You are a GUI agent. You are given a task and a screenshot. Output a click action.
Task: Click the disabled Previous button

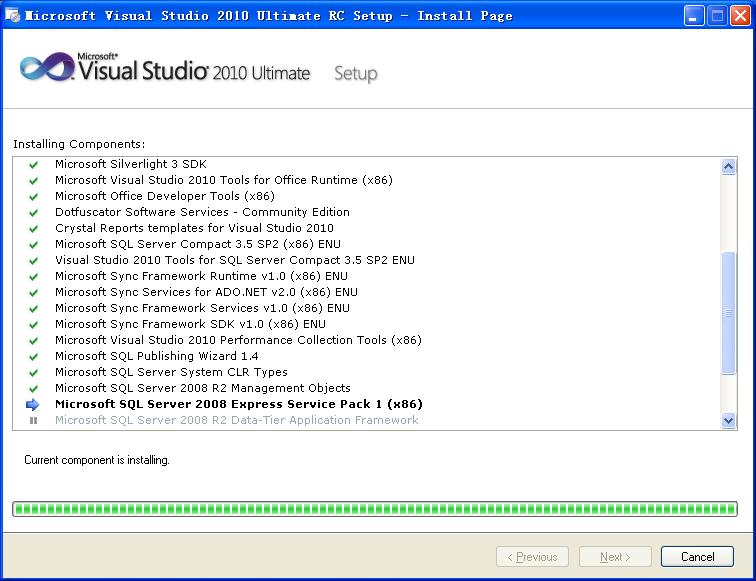(532, 556)
